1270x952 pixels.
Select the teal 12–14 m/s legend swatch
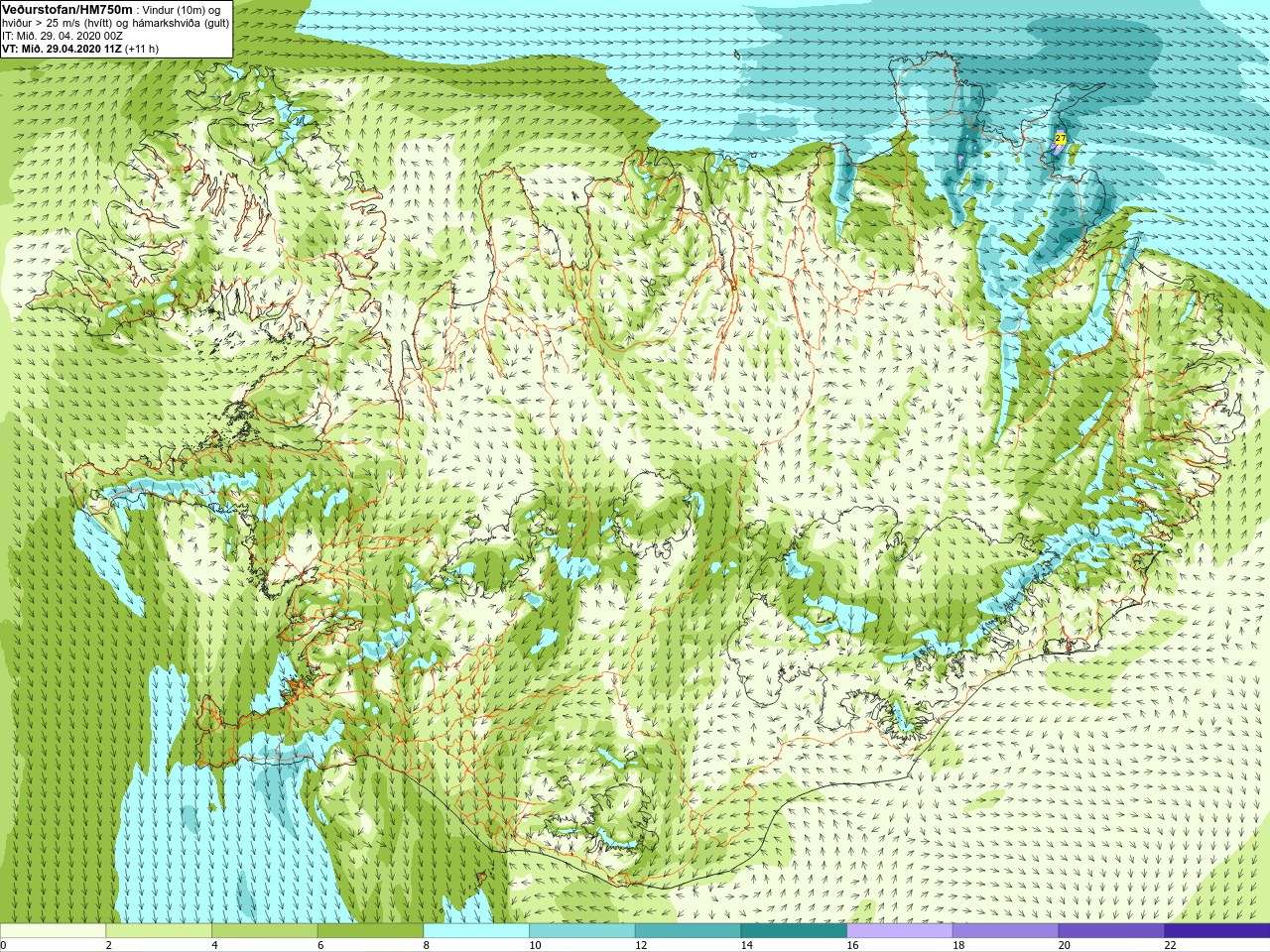point(688,931)
